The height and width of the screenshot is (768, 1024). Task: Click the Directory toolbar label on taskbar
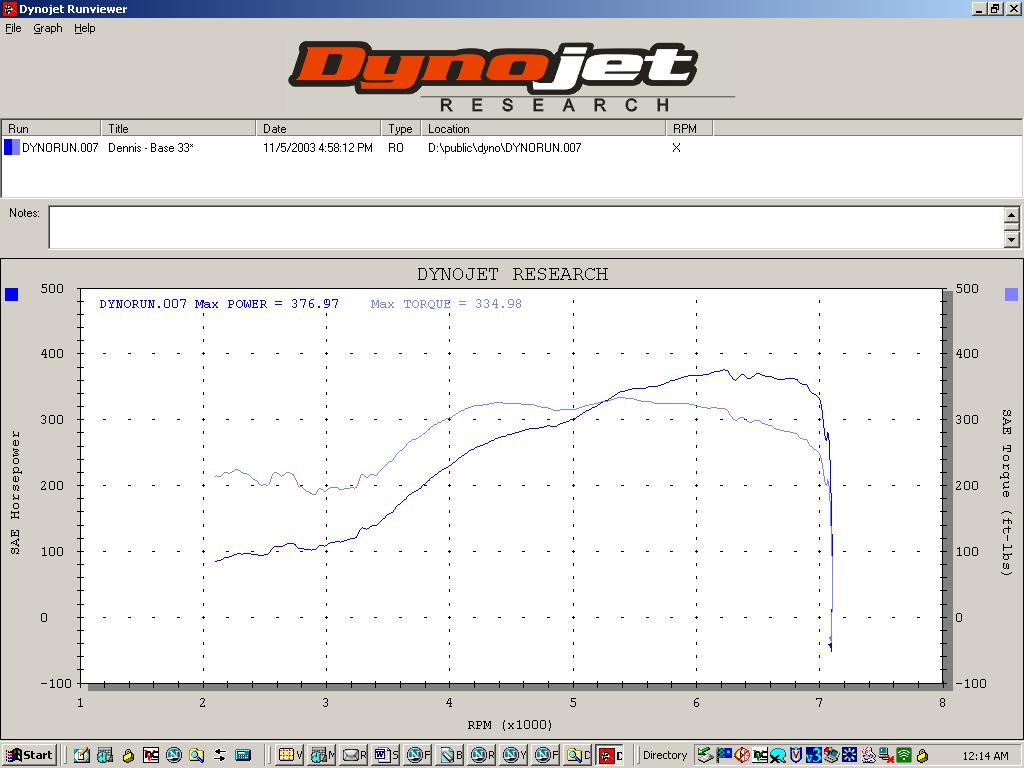tap(665, 755)
